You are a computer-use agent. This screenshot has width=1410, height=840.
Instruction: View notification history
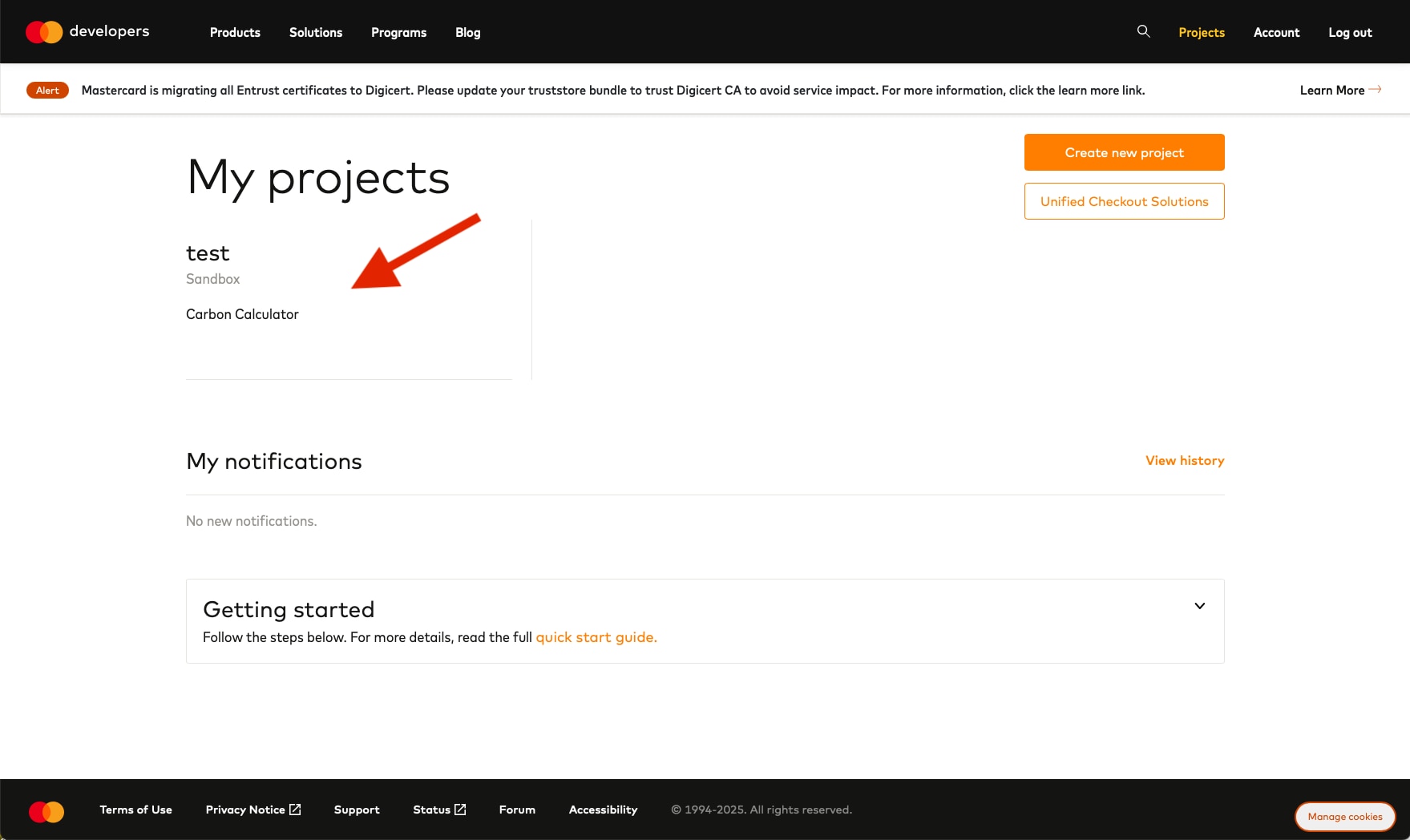[1184, 461]
